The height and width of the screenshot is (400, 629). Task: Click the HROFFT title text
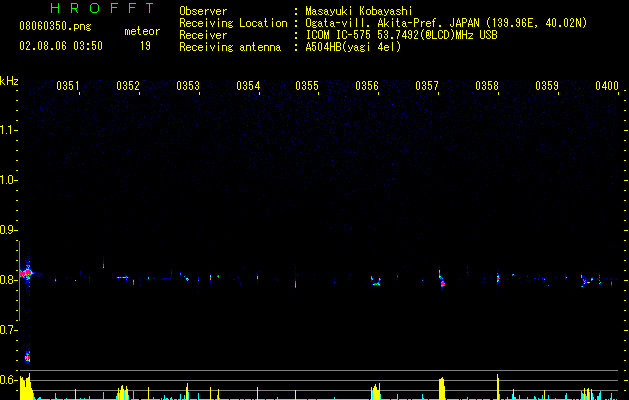pyautogui.click(x=102, y=8)
